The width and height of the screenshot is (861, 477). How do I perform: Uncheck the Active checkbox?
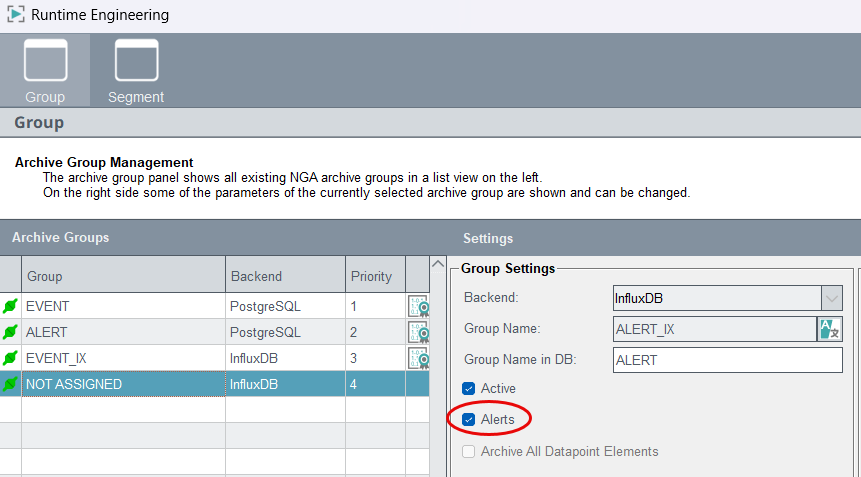(468, 389)
